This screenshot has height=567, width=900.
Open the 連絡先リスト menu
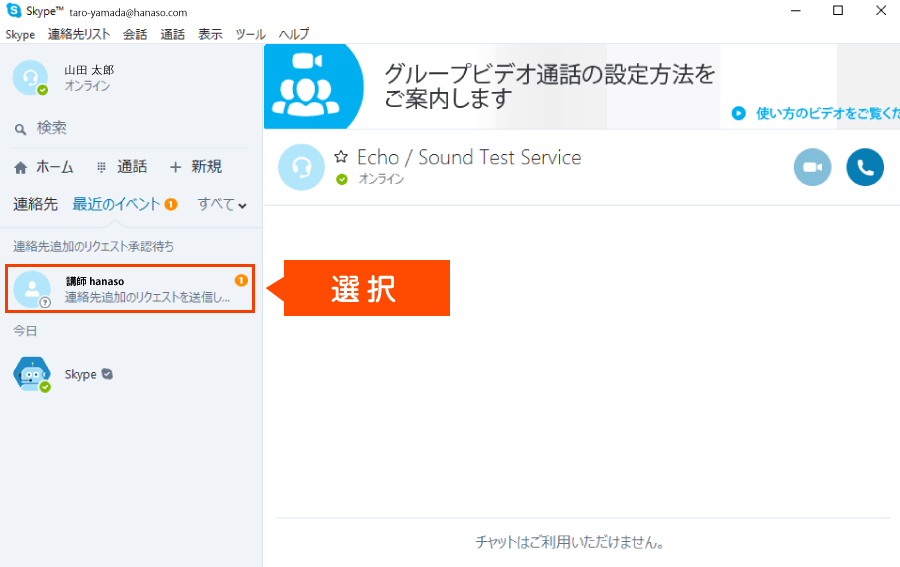[79, 34]
